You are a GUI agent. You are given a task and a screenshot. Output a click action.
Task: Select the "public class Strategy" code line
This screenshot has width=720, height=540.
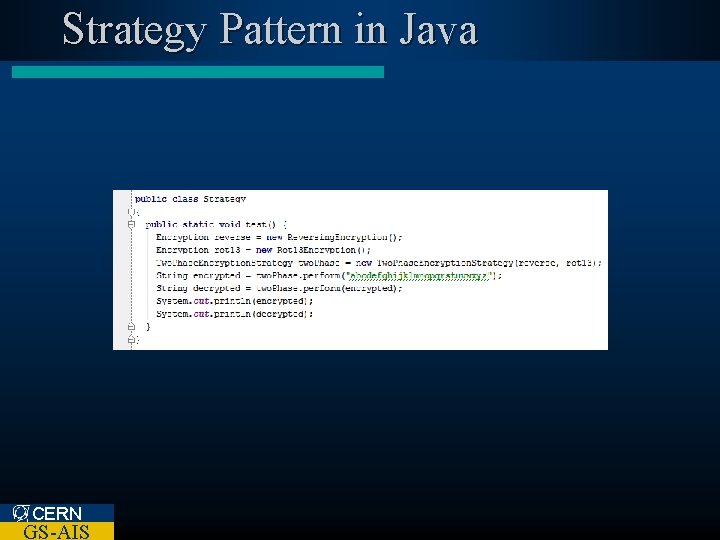191,199
